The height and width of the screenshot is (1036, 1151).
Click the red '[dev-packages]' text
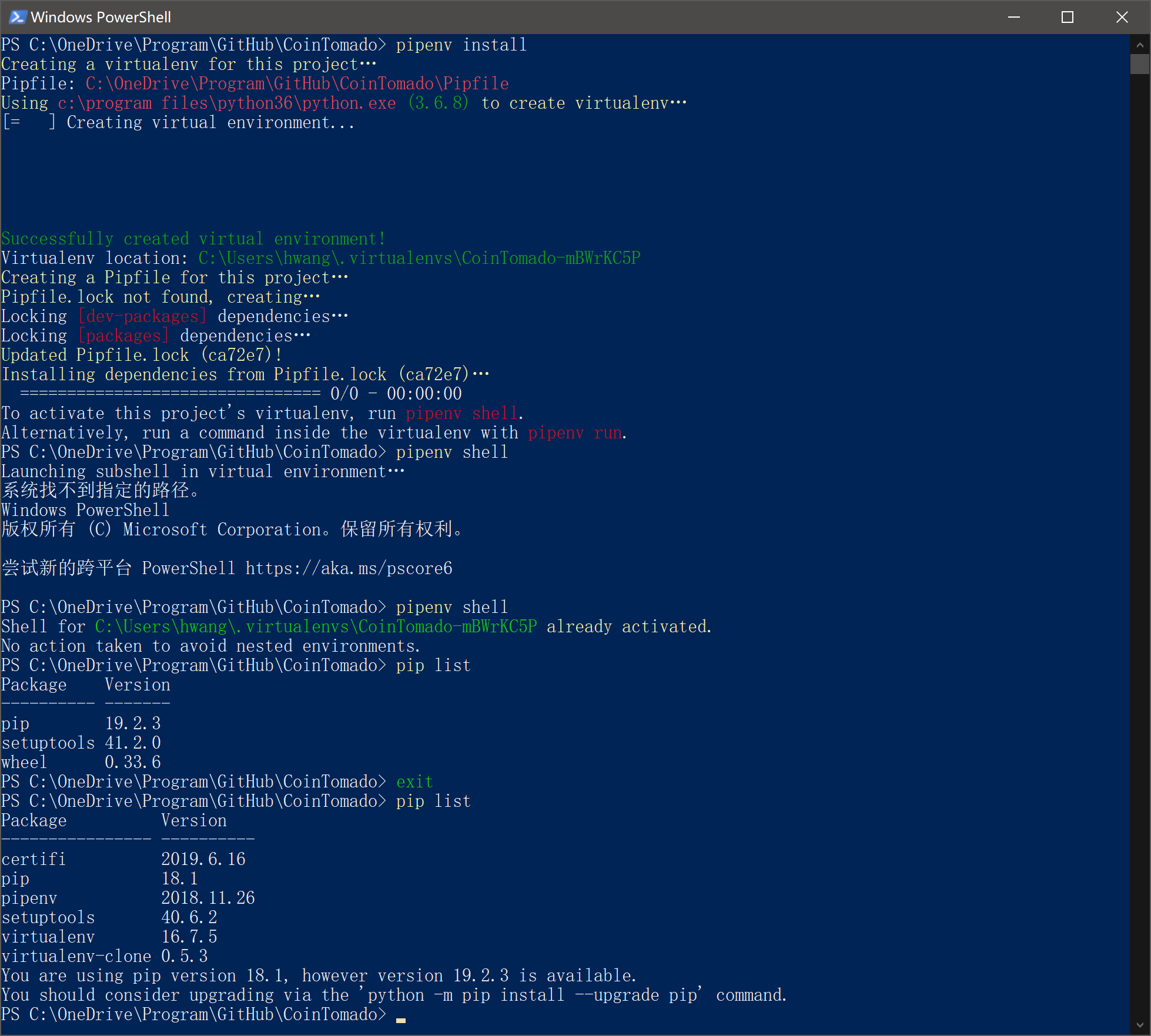(x=142, y=316)
